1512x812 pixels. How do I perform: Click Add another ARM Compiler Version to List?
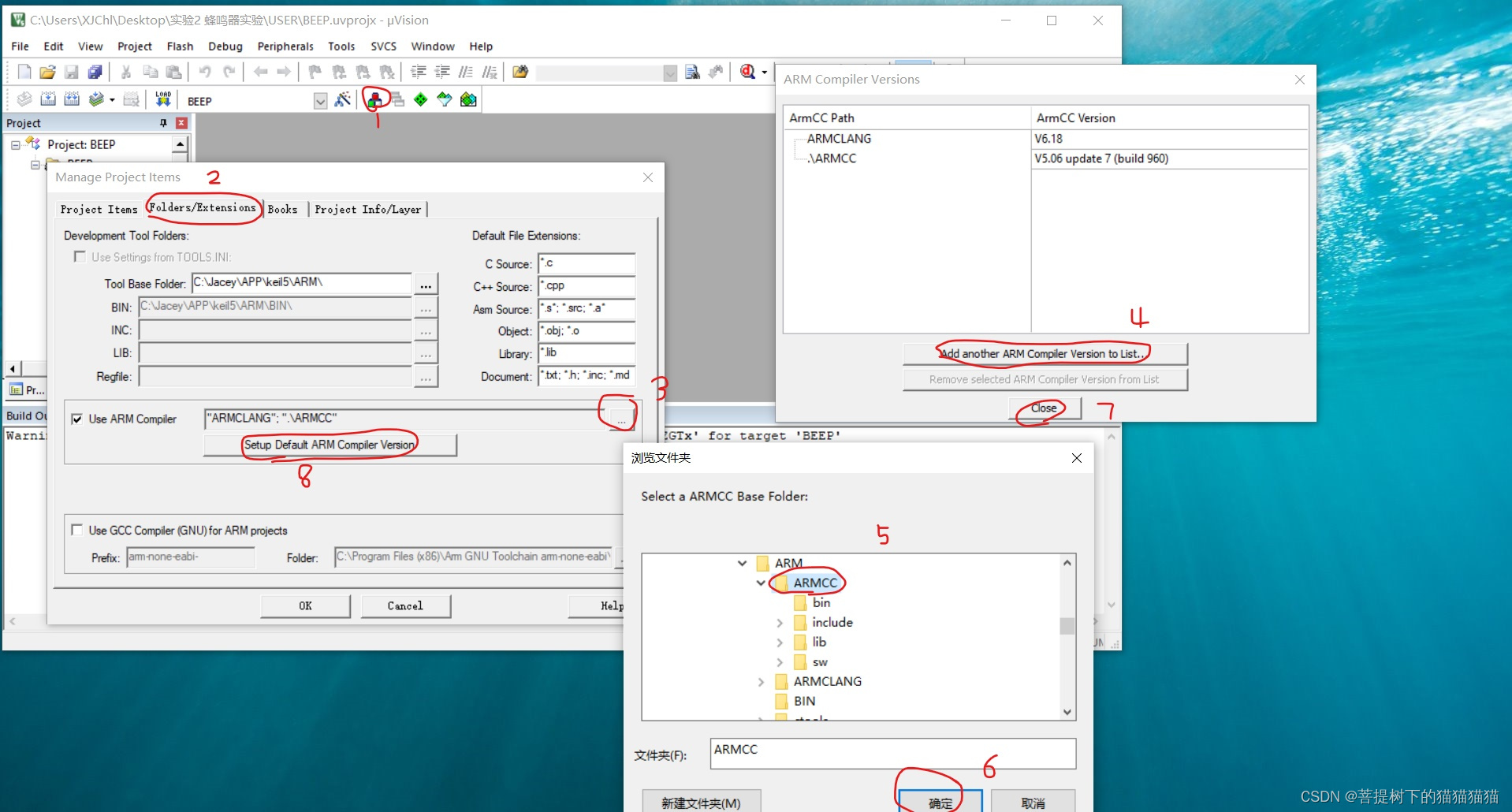1042,353
